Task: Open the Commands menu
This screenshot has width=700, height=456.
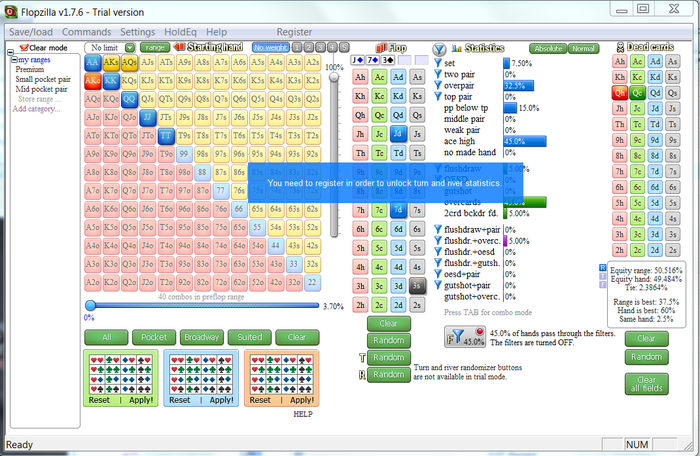Action: [87, 32]
